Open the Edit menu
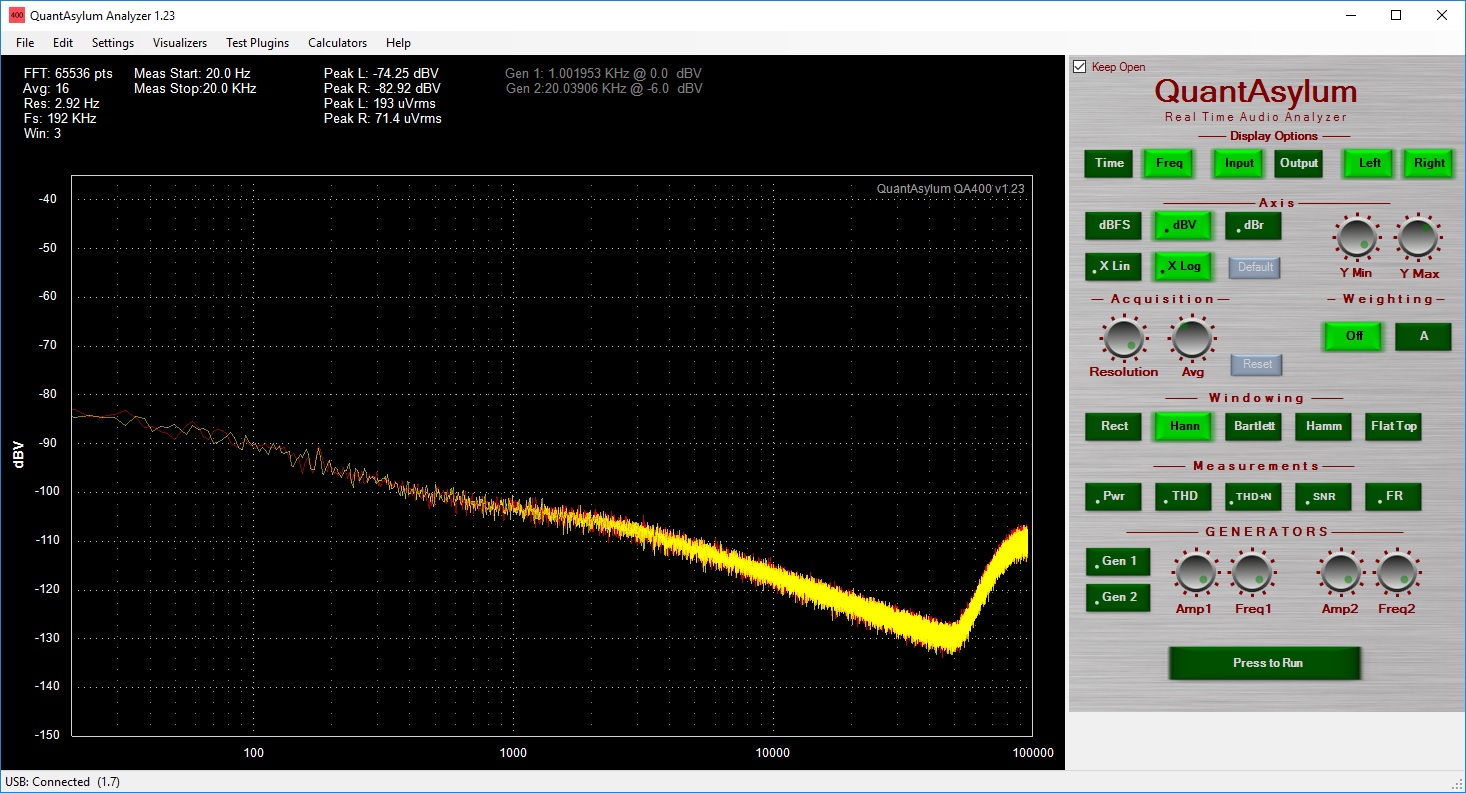1466x793 pixels. [x=63, y=43]
